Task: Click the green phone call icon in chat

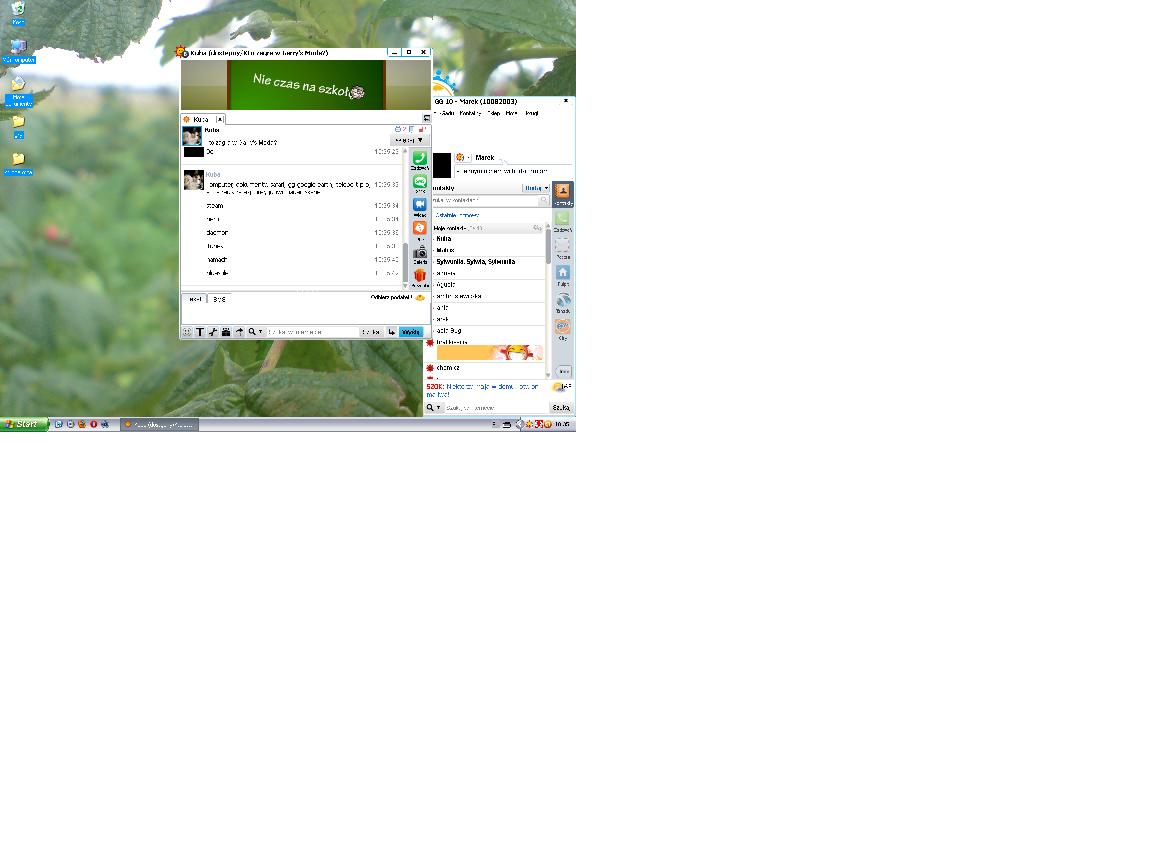Action: click(420, 159)
